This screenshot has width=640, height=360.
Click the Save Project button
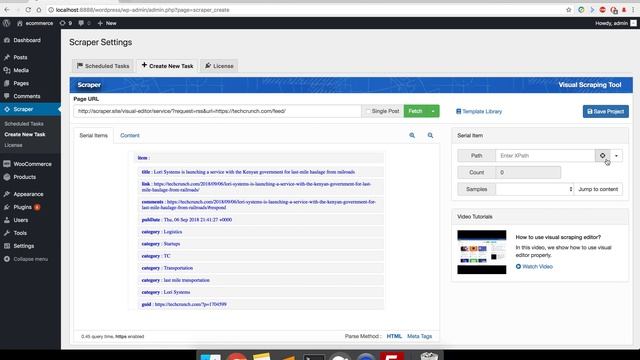(606, 111)
